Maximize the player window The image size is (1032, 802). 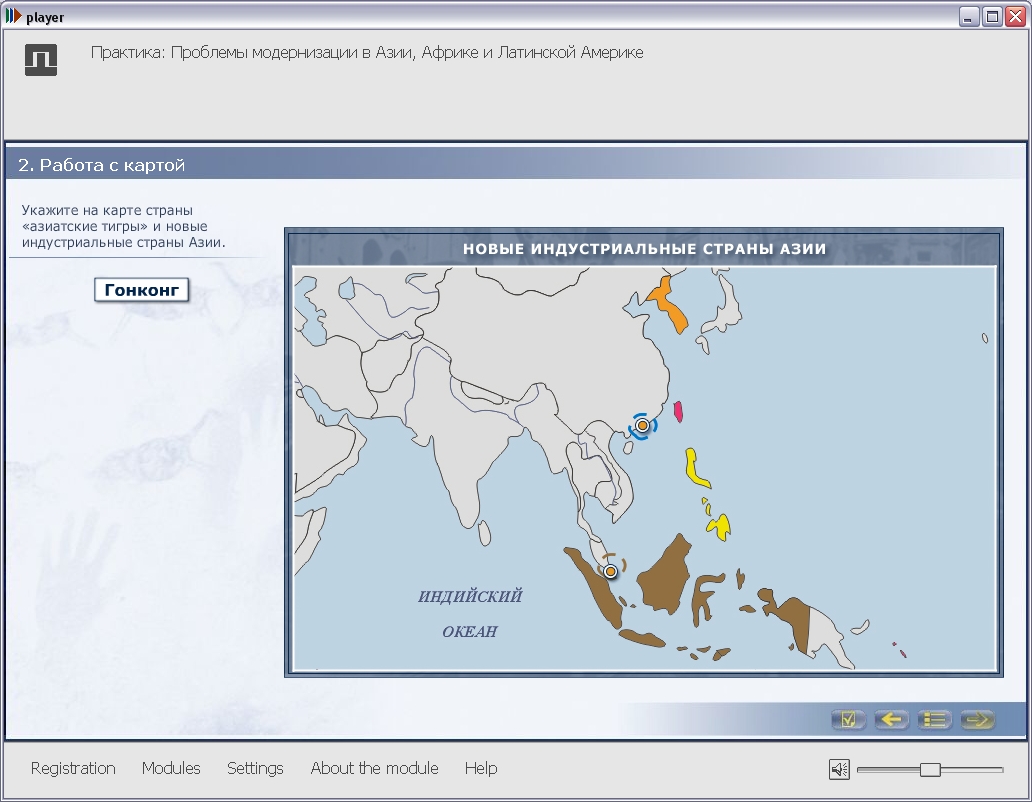tap(992, 16)
